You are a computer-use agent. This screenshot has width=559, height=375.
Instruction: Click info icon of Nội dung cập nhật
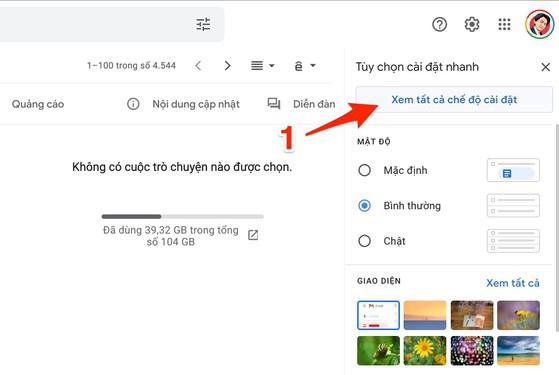(x=133, y=104)
